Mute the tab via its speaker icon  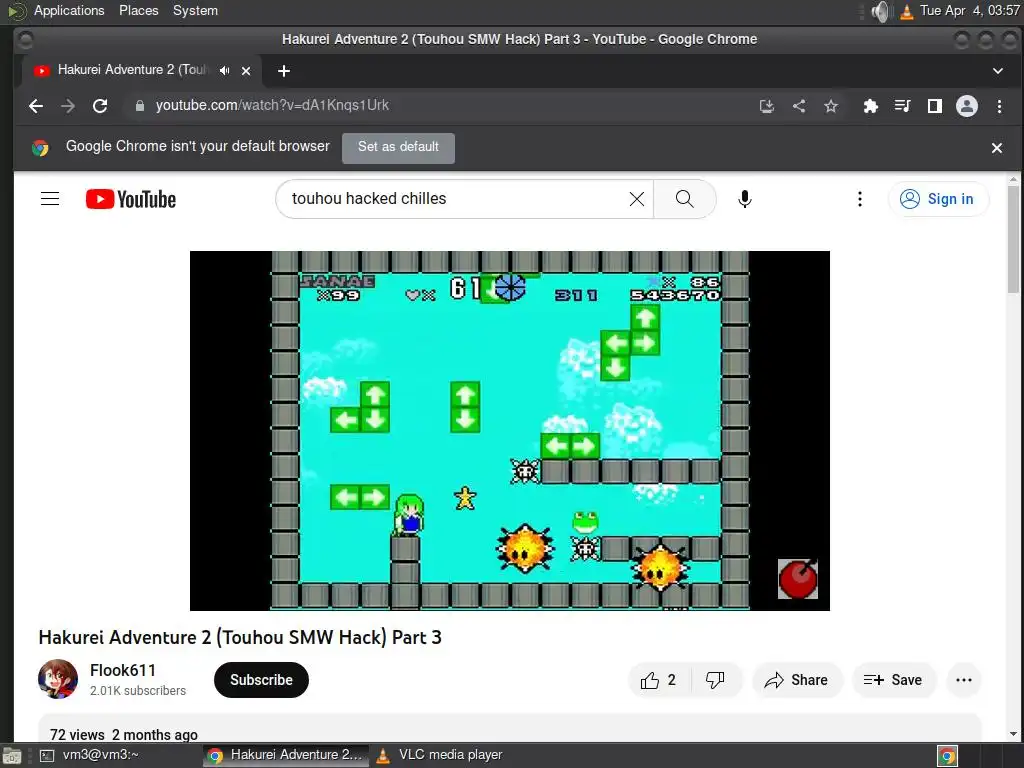coord(225,71)
